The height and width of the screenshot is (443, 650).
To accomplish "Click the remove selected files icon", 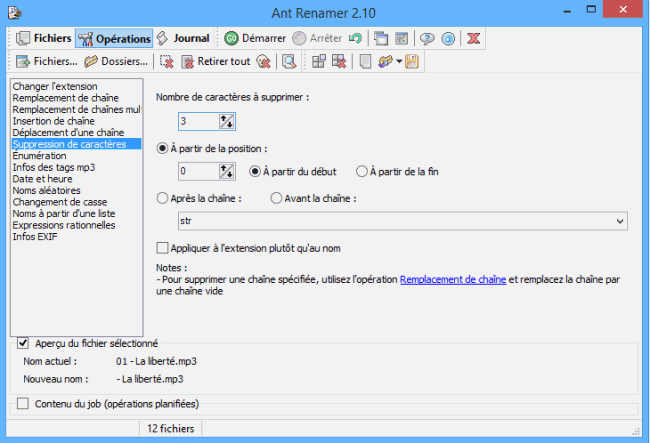I will [167, 62].
